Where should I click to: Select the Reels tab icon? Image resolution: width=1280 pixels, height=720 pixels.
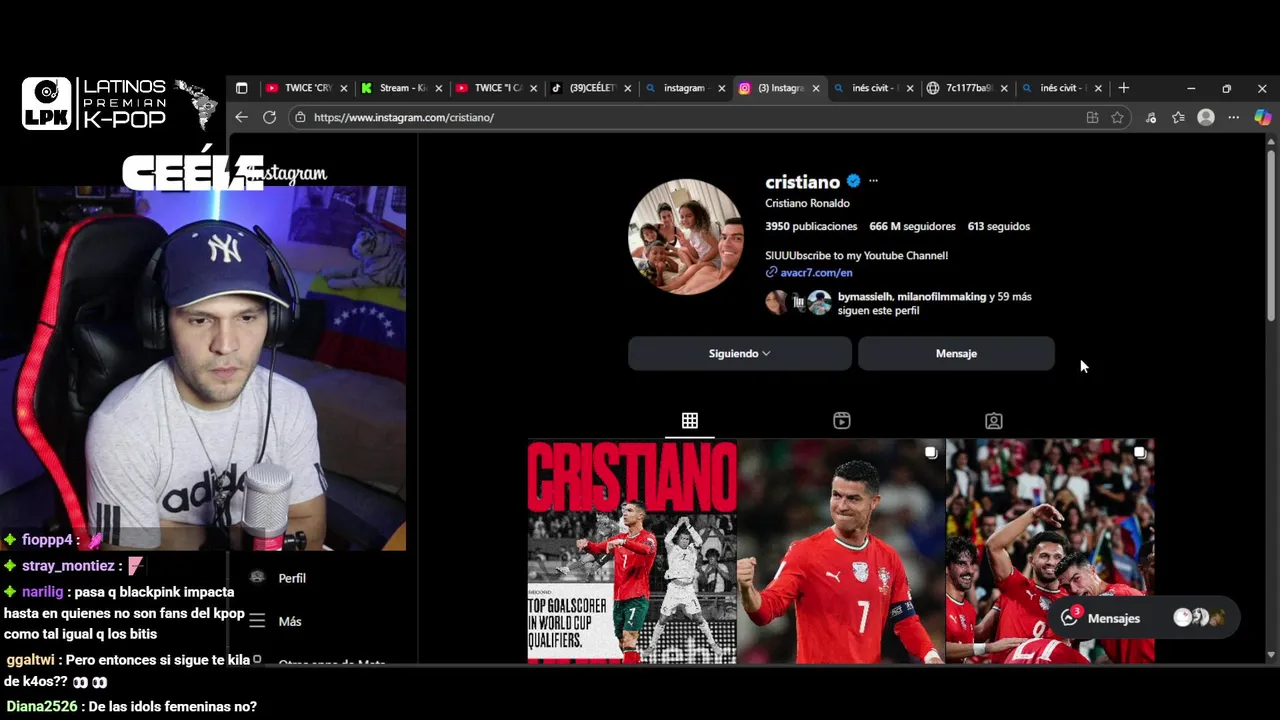[842, 421]
